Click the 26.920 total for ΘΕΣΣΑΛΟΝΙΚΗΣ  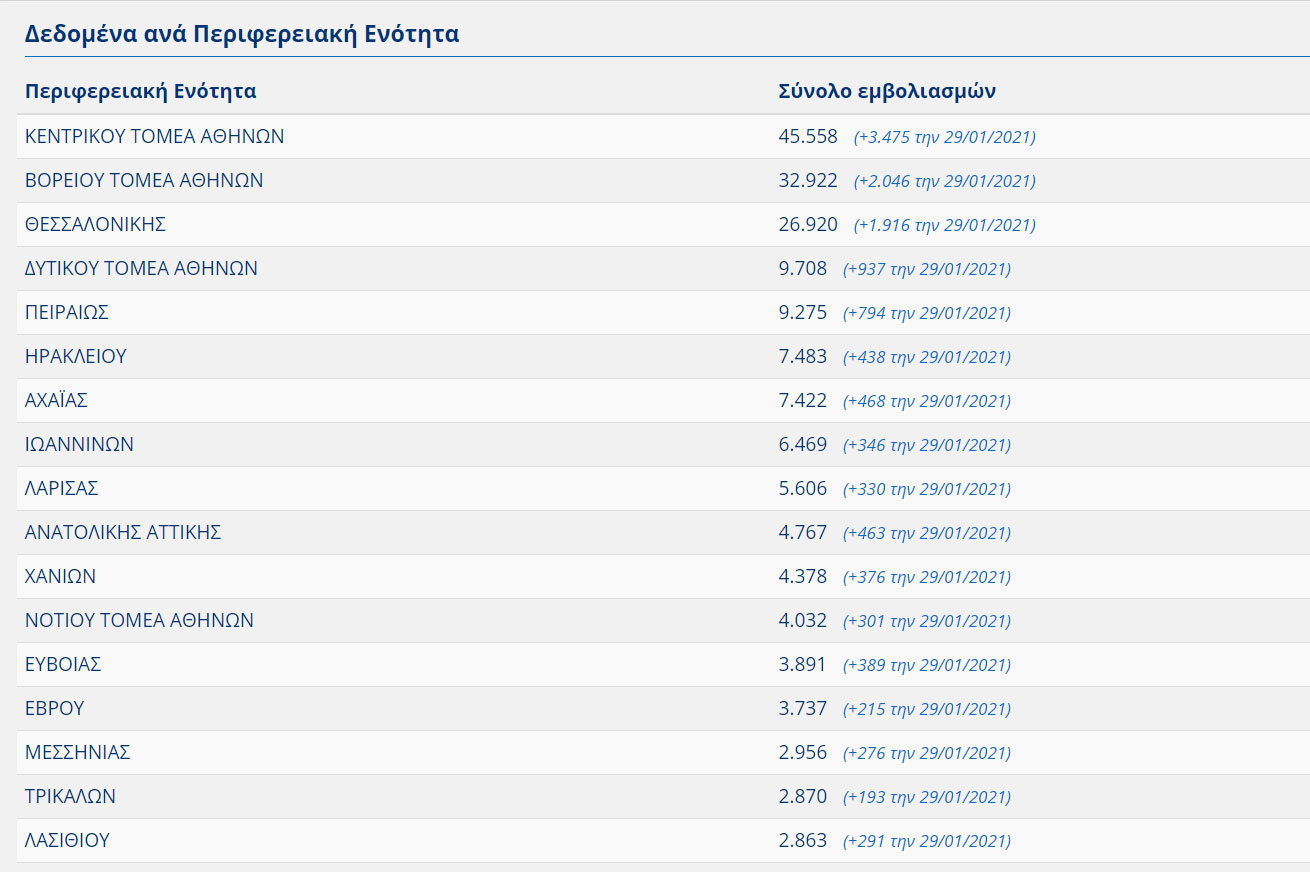pyautogui.click(x=808, y=225)
